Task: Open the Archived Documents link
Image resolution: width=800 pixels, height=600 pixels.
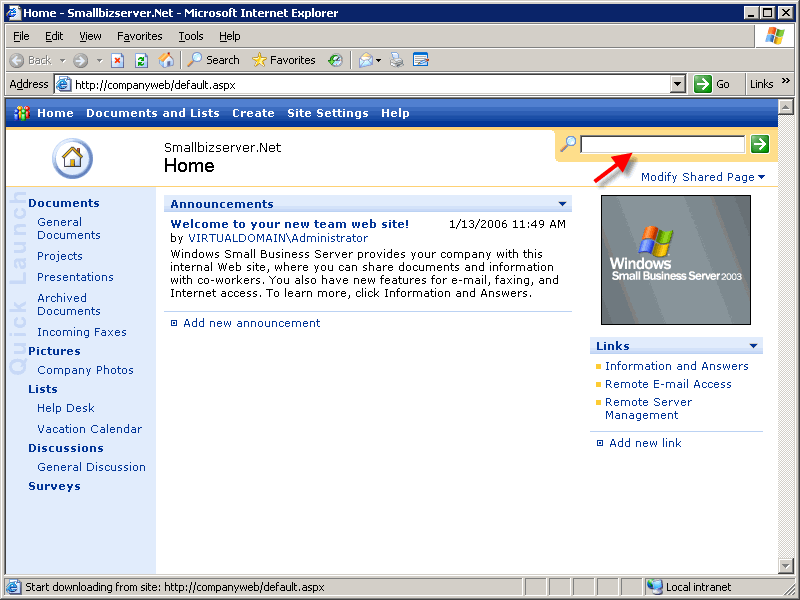Action: pos(68,305)
